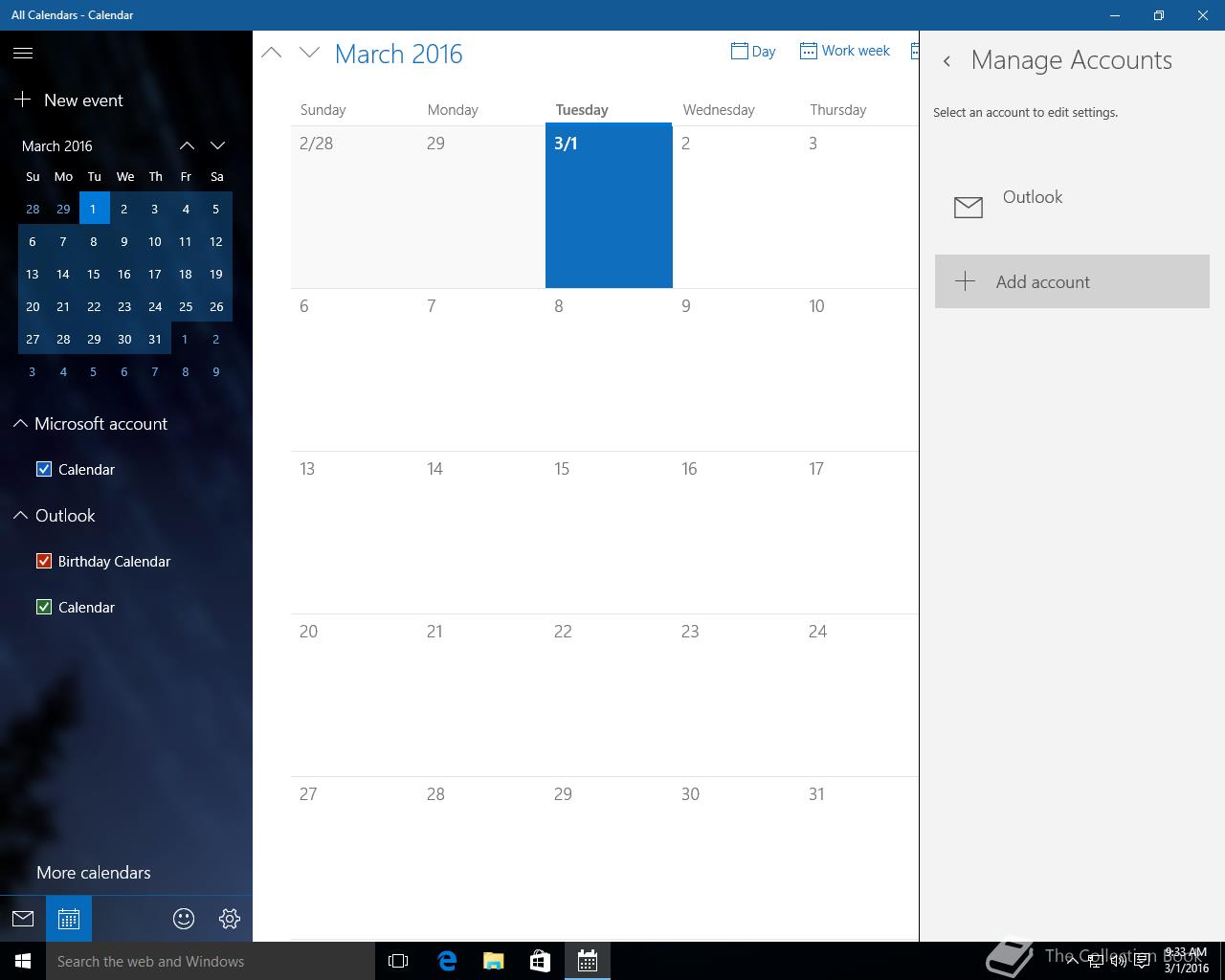The image size is (1225, 980).
Task: Uncheck Microsoft account Calendar checkbox
Action: [x=44, y=469]
